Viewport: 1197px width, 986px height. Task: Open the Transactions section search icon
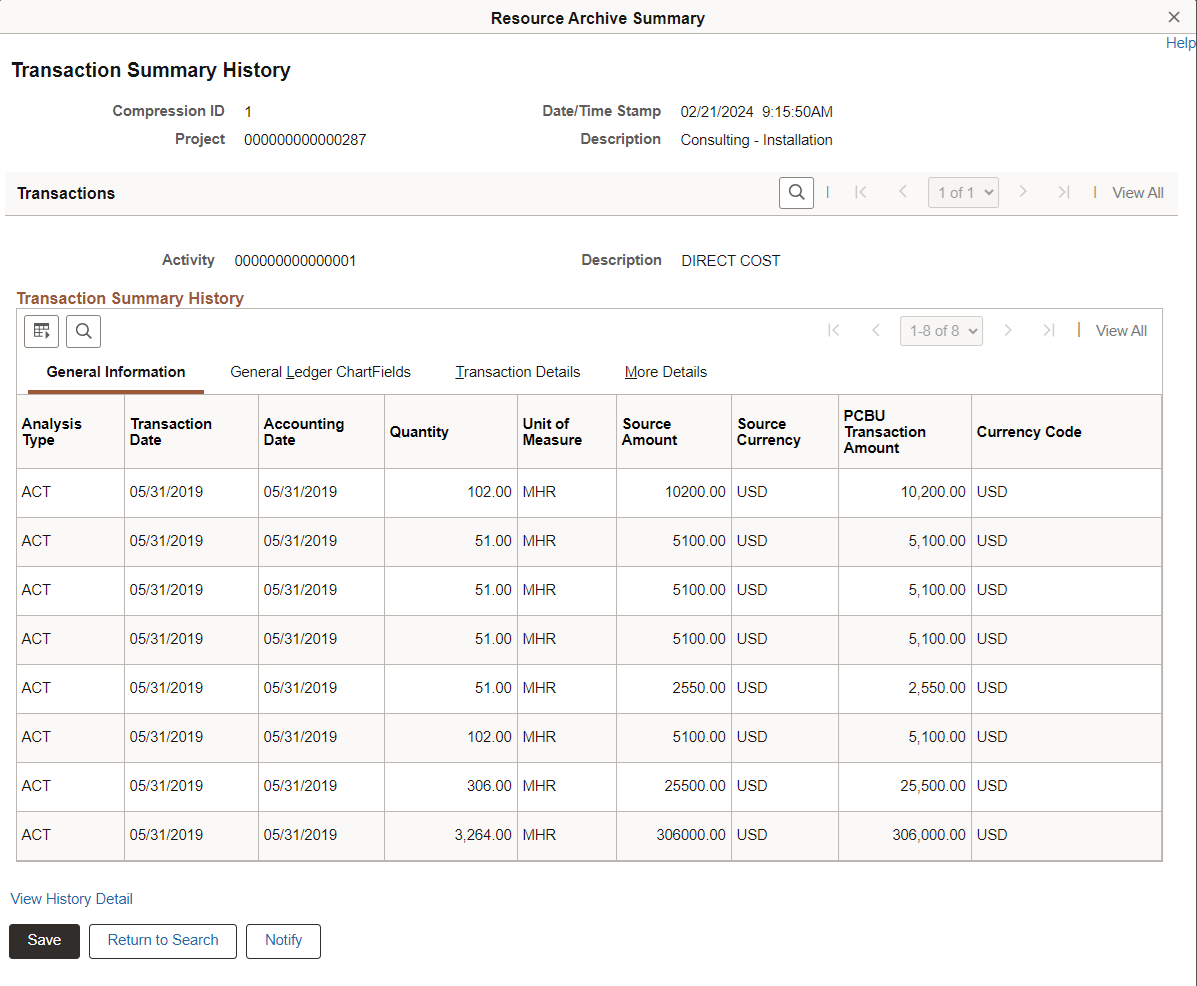coord(796,192)
